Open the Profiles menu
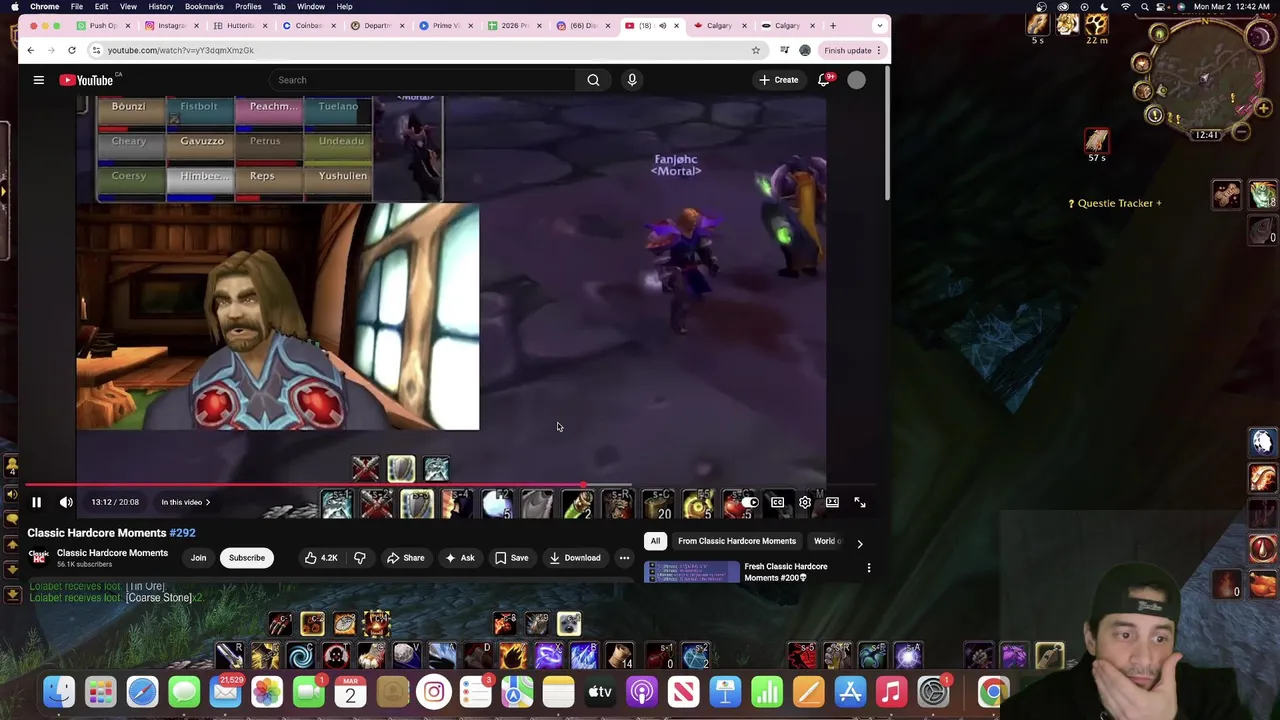The height and width of the screenshot is (720, 1280). tap(248, 6)
